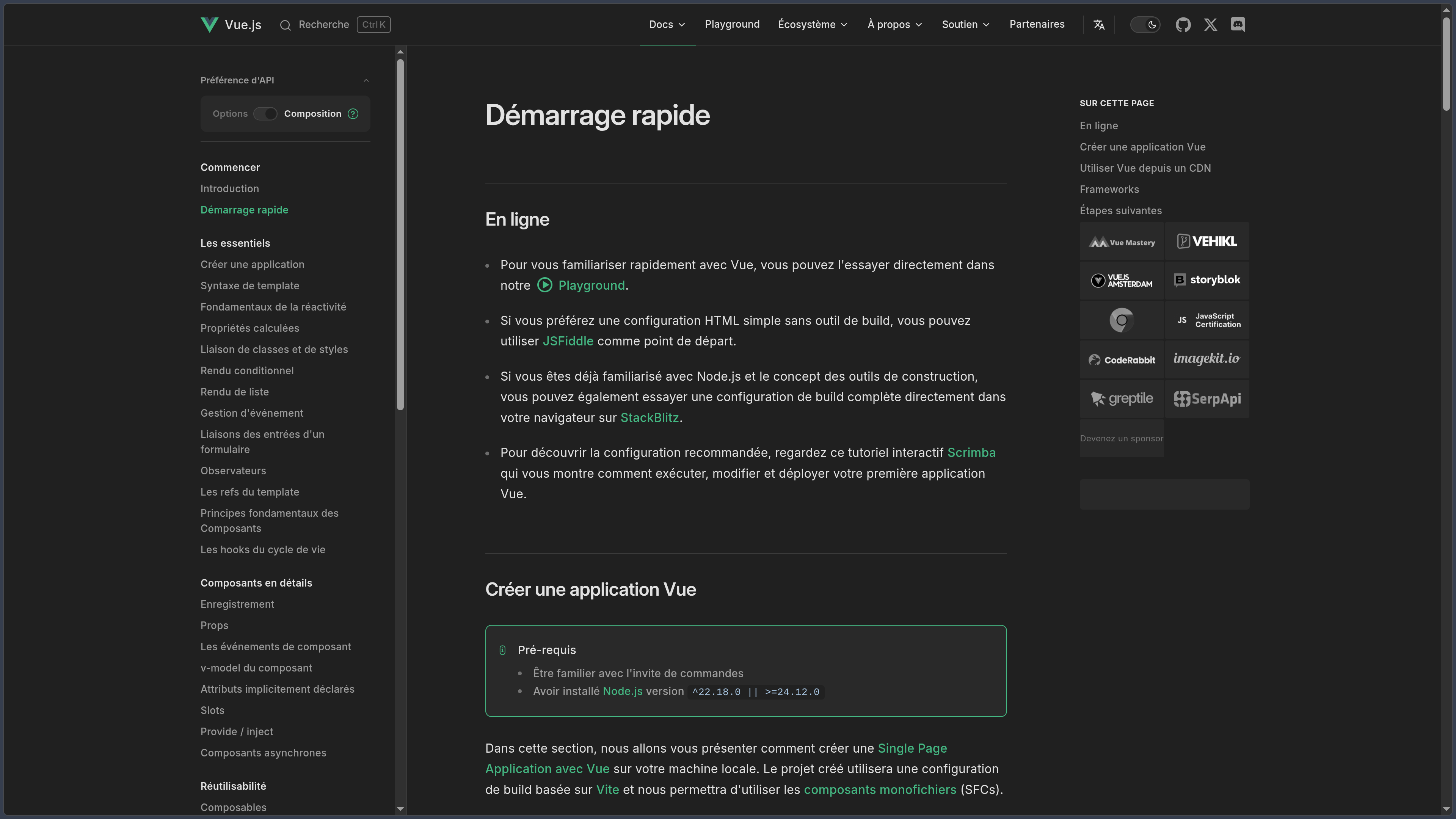The width and height of the screenshot is (1456, 819).
Task: Open the CodeRabbit sponsor logo
Action: click(x=1122, y=359)
